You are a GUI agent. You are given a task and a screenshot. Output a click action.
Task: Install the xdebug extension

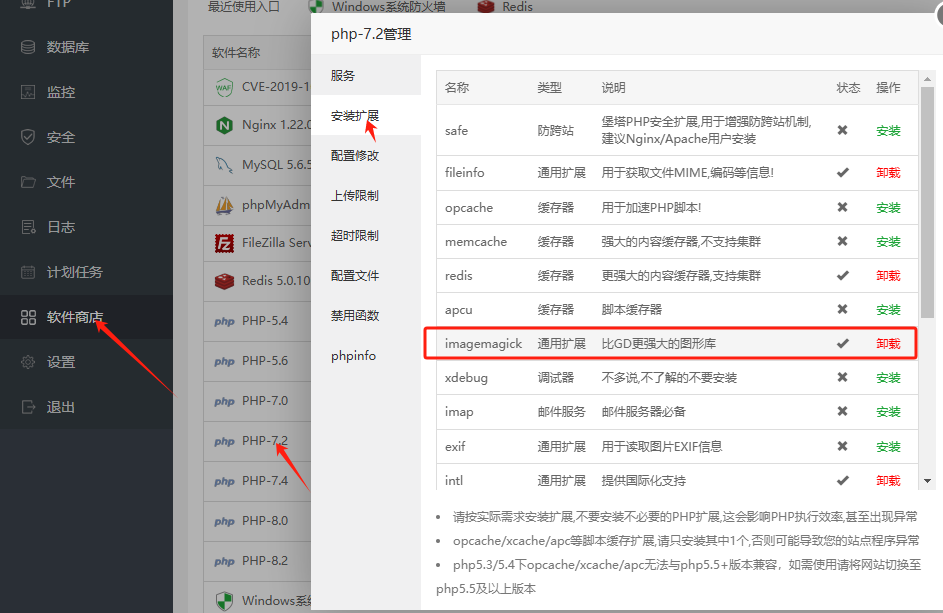888,378
